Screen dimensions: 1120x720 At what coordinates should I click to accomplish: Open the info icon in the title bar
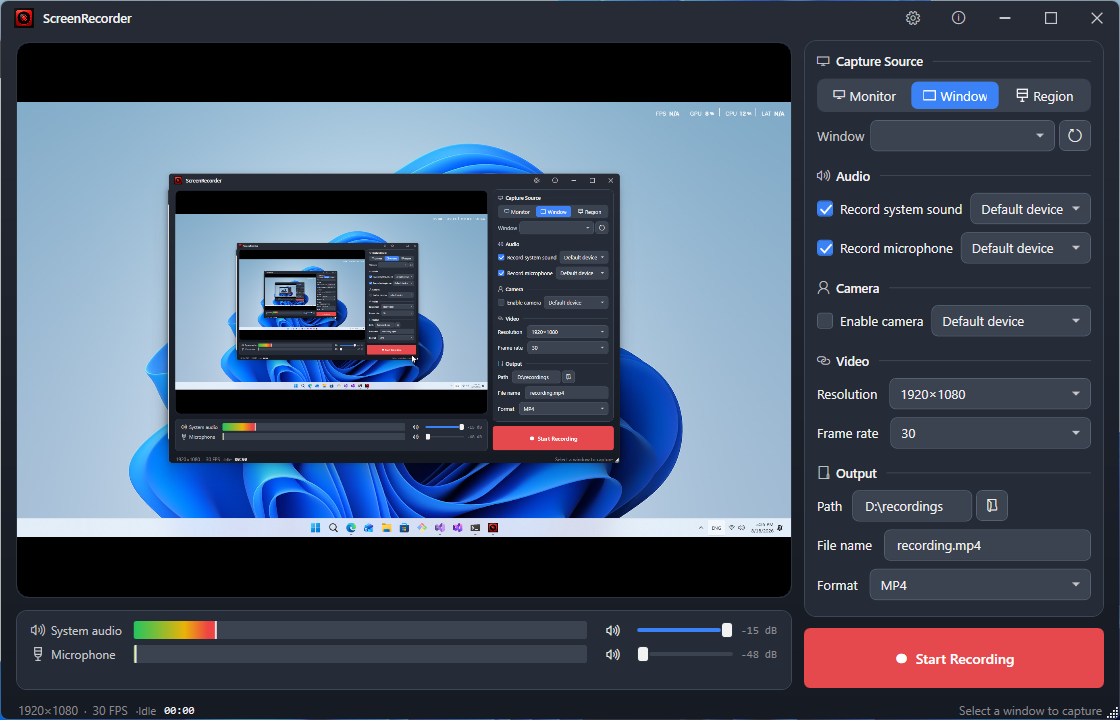point(959,19)
